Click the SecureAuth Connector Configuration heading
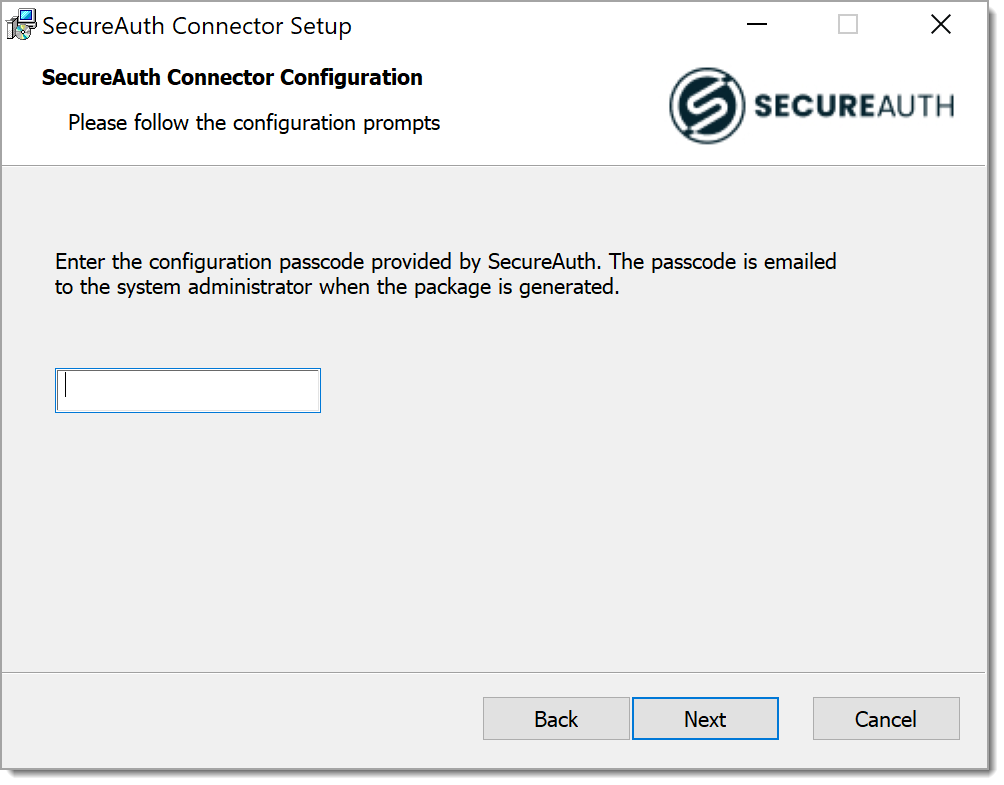The image size is (1004, 785). pos(231,77)
